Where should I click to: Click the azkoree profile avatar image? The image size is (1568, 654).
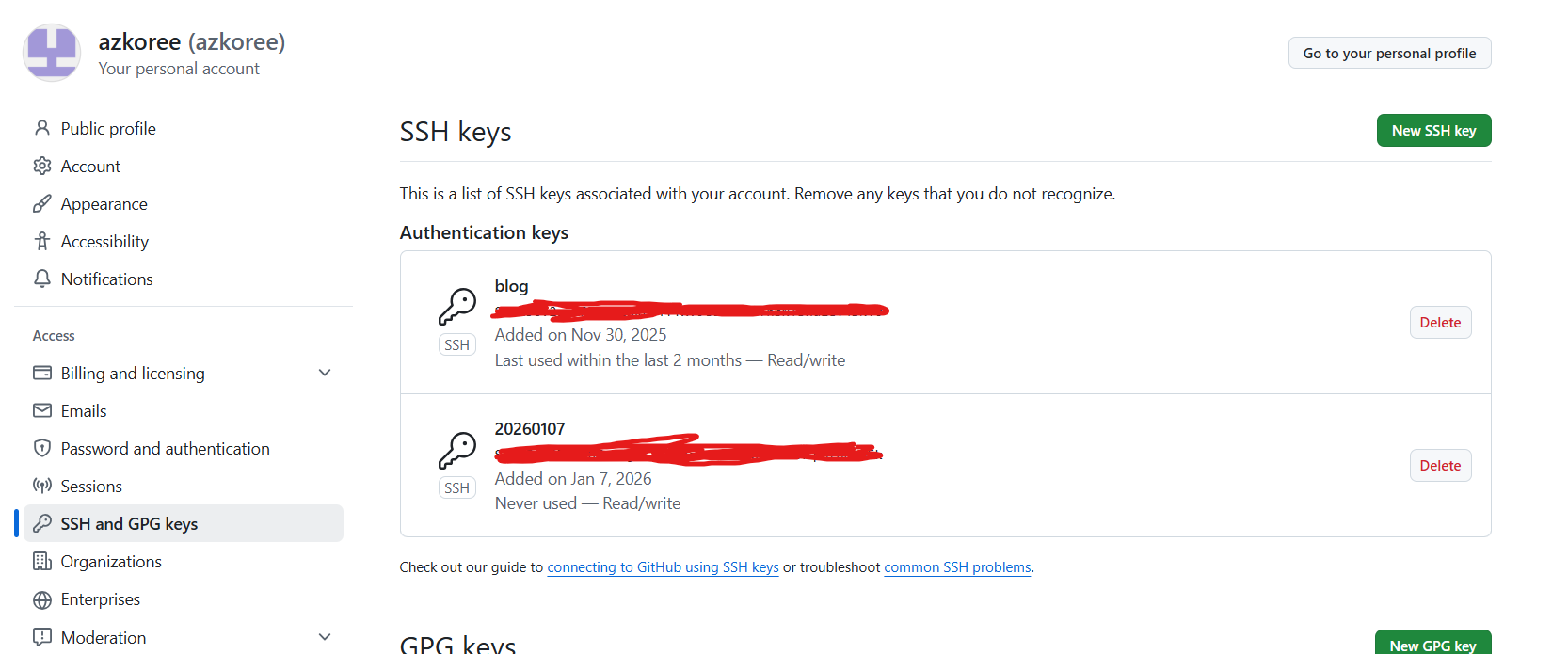point(52,53)
